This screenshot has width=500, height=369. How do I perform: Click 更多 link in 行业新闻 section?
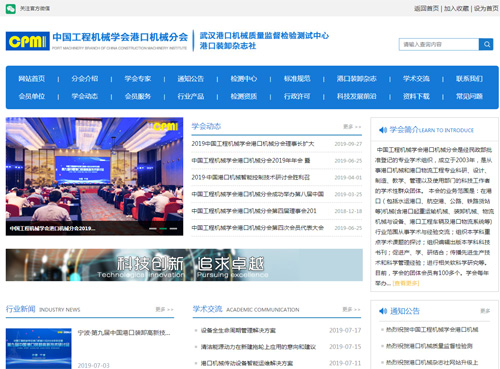(x=165, y=310)
